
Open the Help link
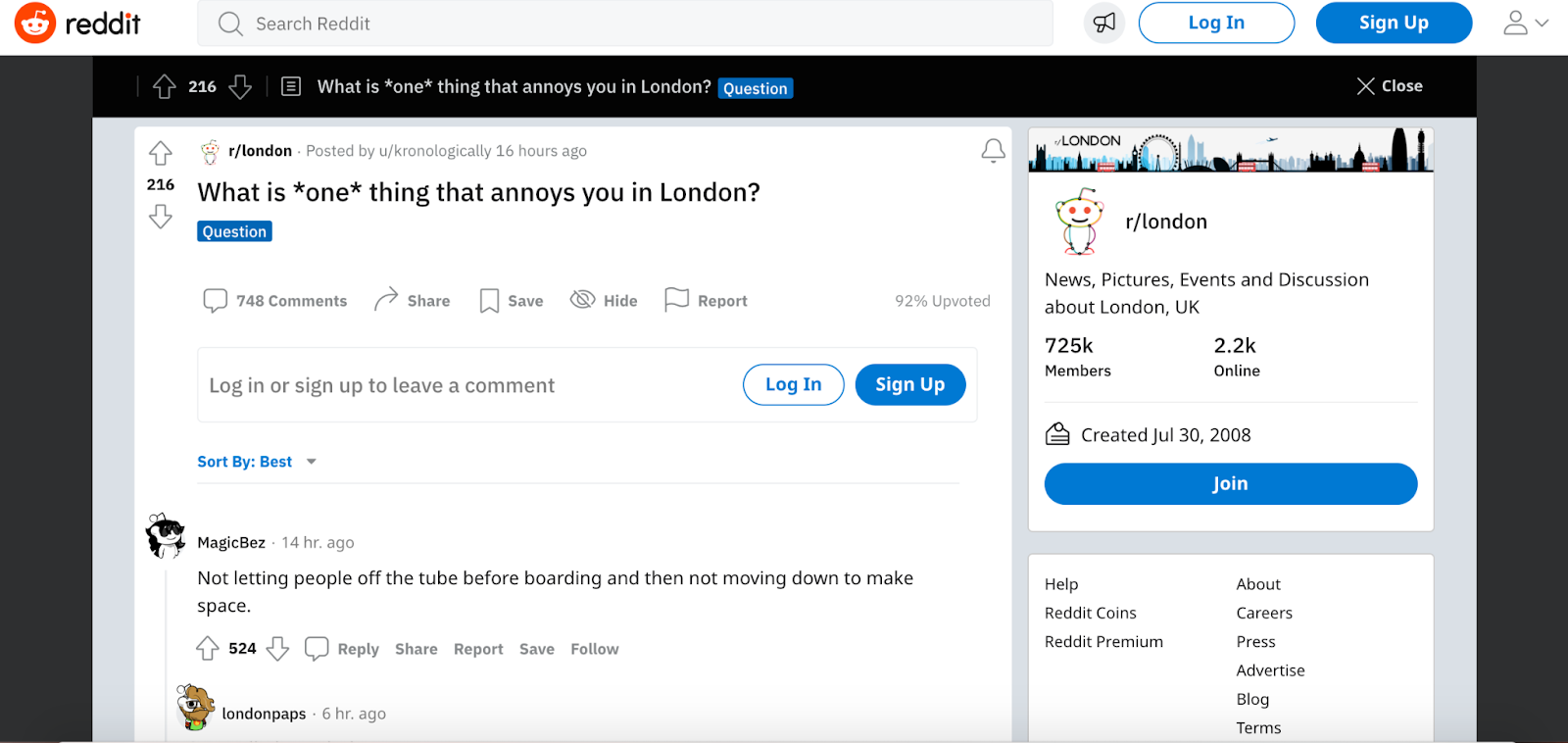[x=1061, y=584]
